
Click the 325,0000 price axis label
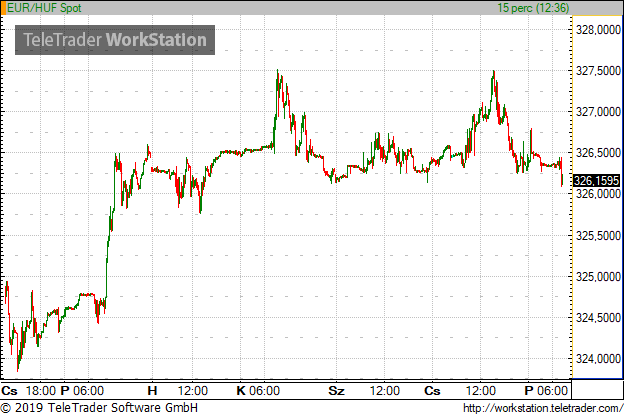click(598, 277)
